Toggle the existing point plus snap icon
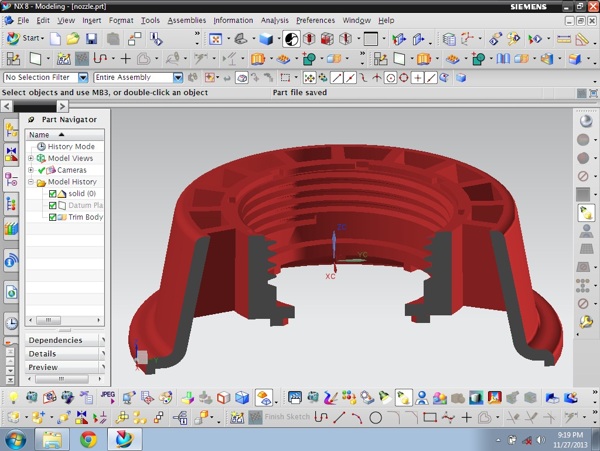Image resolution: width=600 pixels, height=451 pixels. point(417,78)
